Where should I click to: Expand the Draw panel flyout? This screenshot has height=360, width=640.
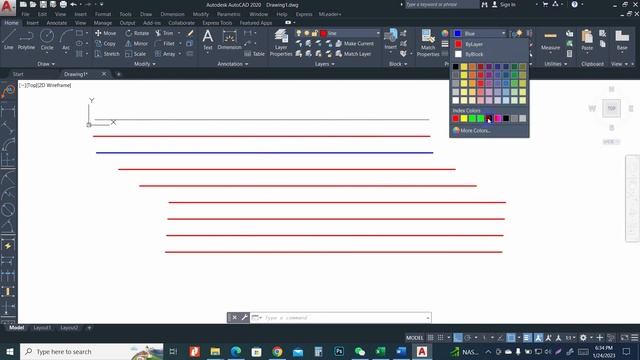click(46, 64)
